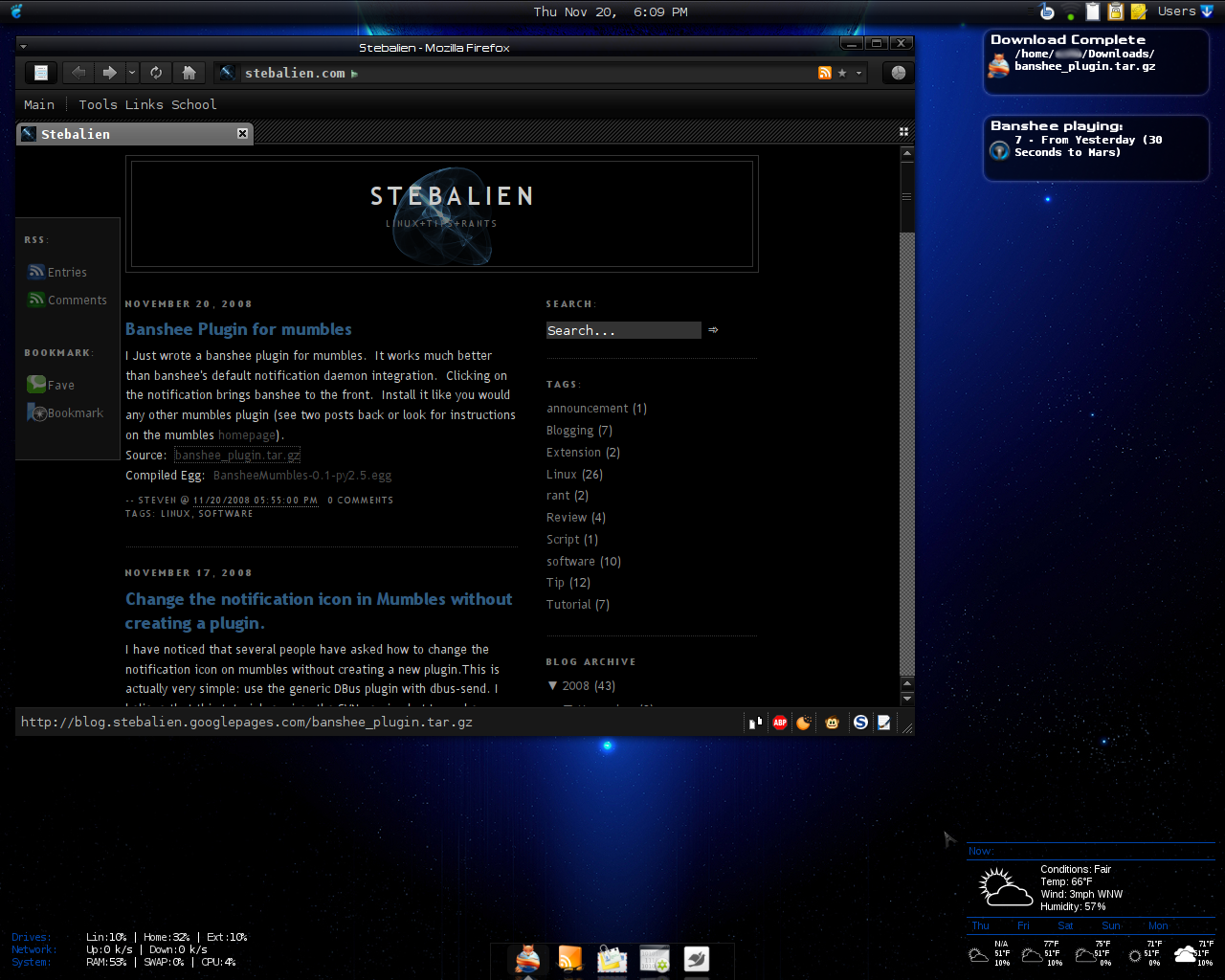Click the wireless network tray icon
1225x980 pixels.
click(1070, 12)
